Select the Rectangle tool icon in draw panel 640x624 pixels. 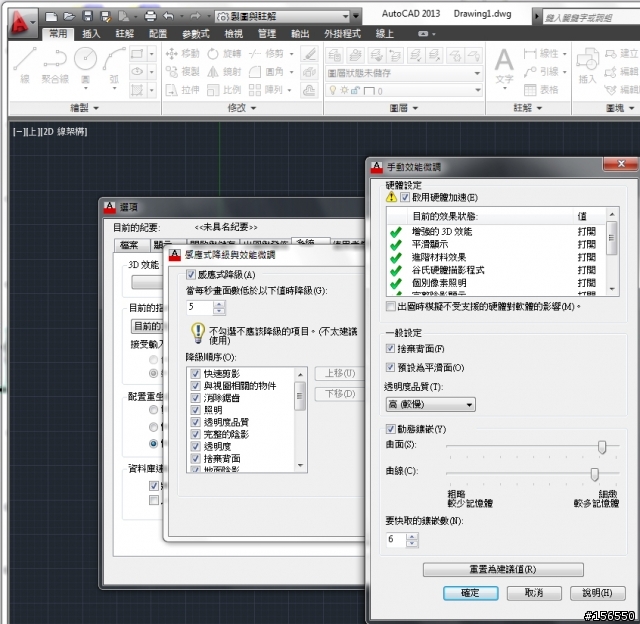click(137, 53)
